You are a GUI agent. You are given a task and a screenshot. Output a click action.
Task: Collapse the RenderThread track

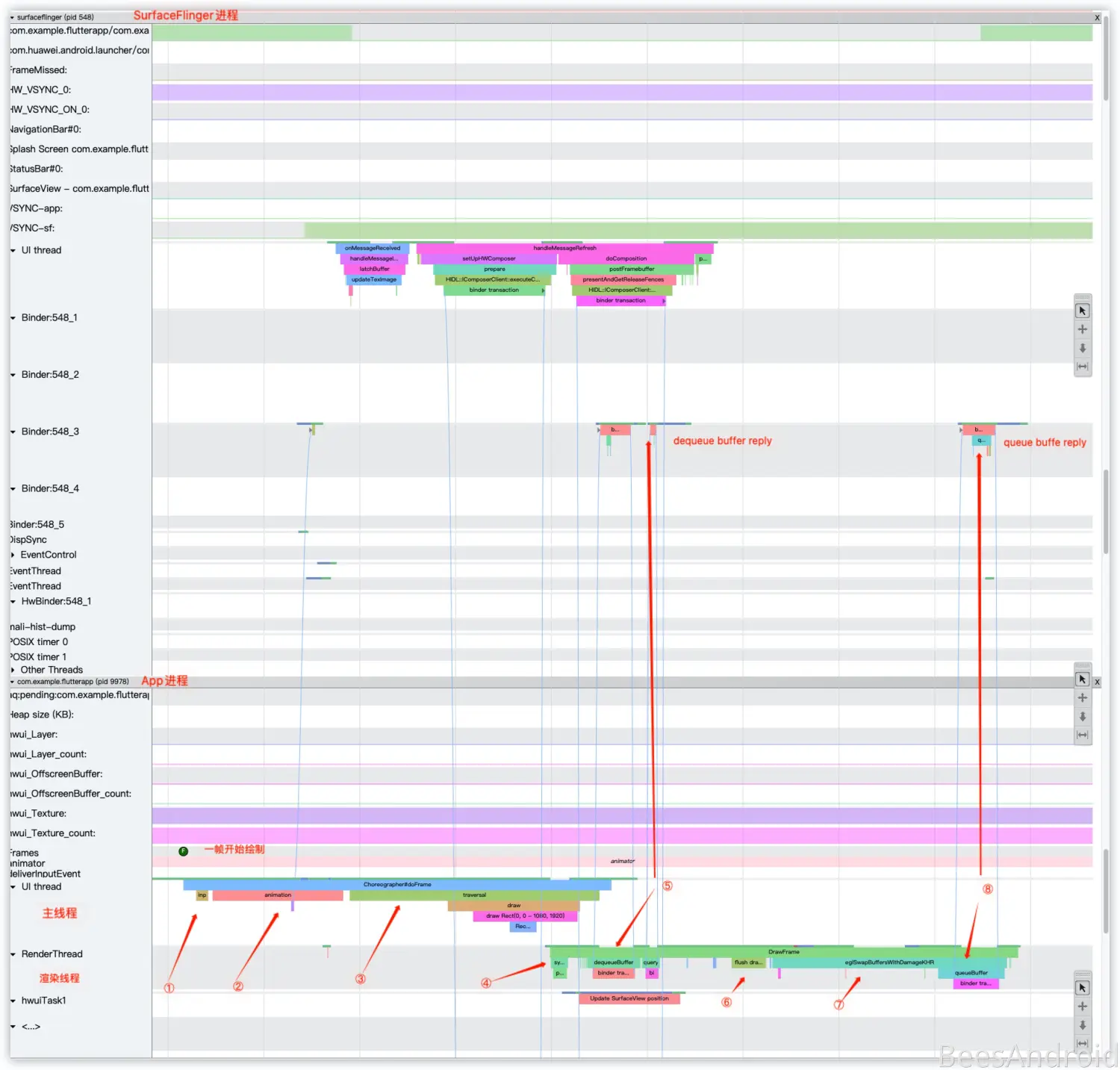point(13,954)
